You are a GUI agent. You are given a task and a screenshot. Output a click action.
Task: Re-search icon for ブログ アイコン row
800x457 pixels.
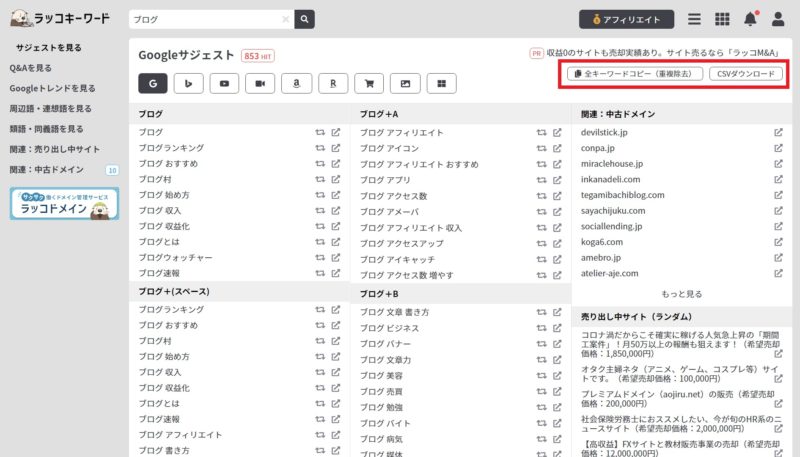click(x=541, y=148)
